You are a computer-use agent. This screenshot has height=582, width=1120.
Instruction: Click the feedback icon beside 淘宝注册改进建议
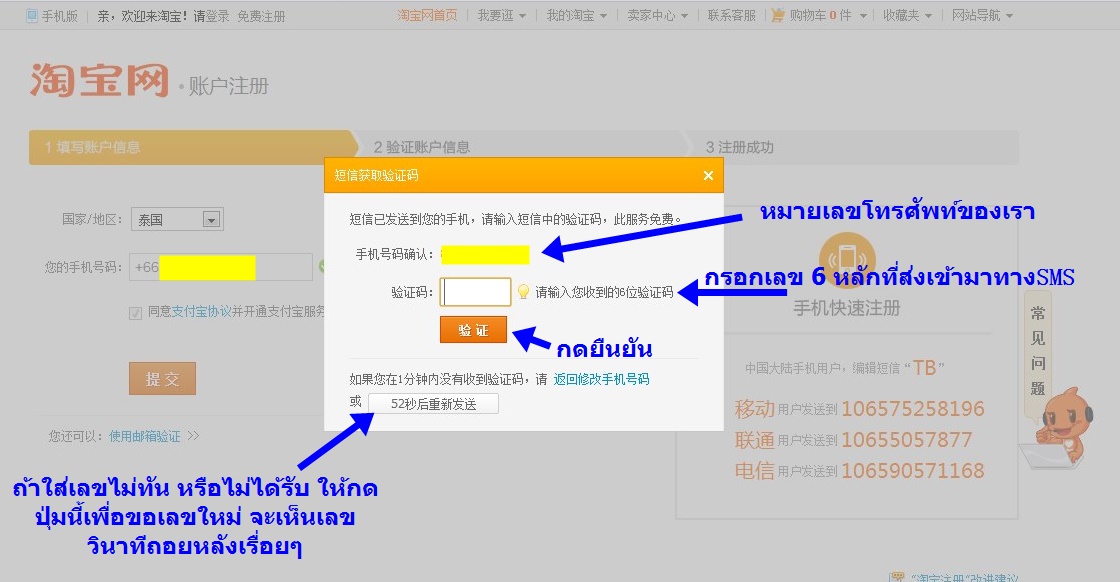click(x=896, y=576)
